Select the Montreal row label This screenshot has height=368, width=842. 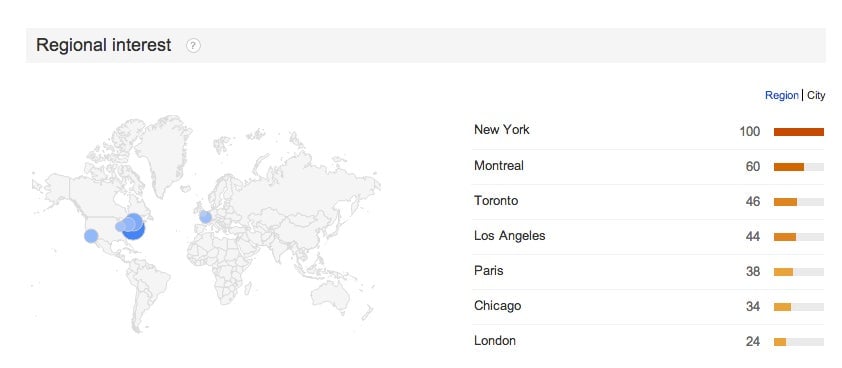tap(499, 165)
